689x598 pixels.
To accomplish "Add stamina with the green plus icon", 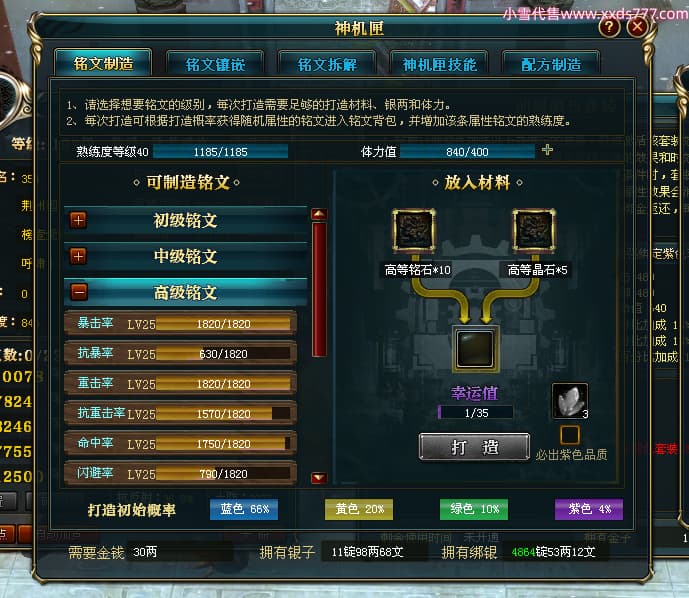I will click(x=547, y=150).
